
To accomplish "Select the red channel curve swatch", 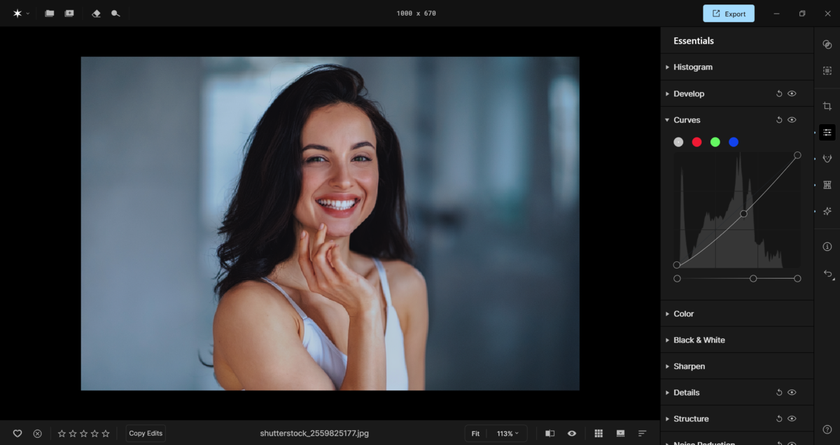I will [697, 142].
